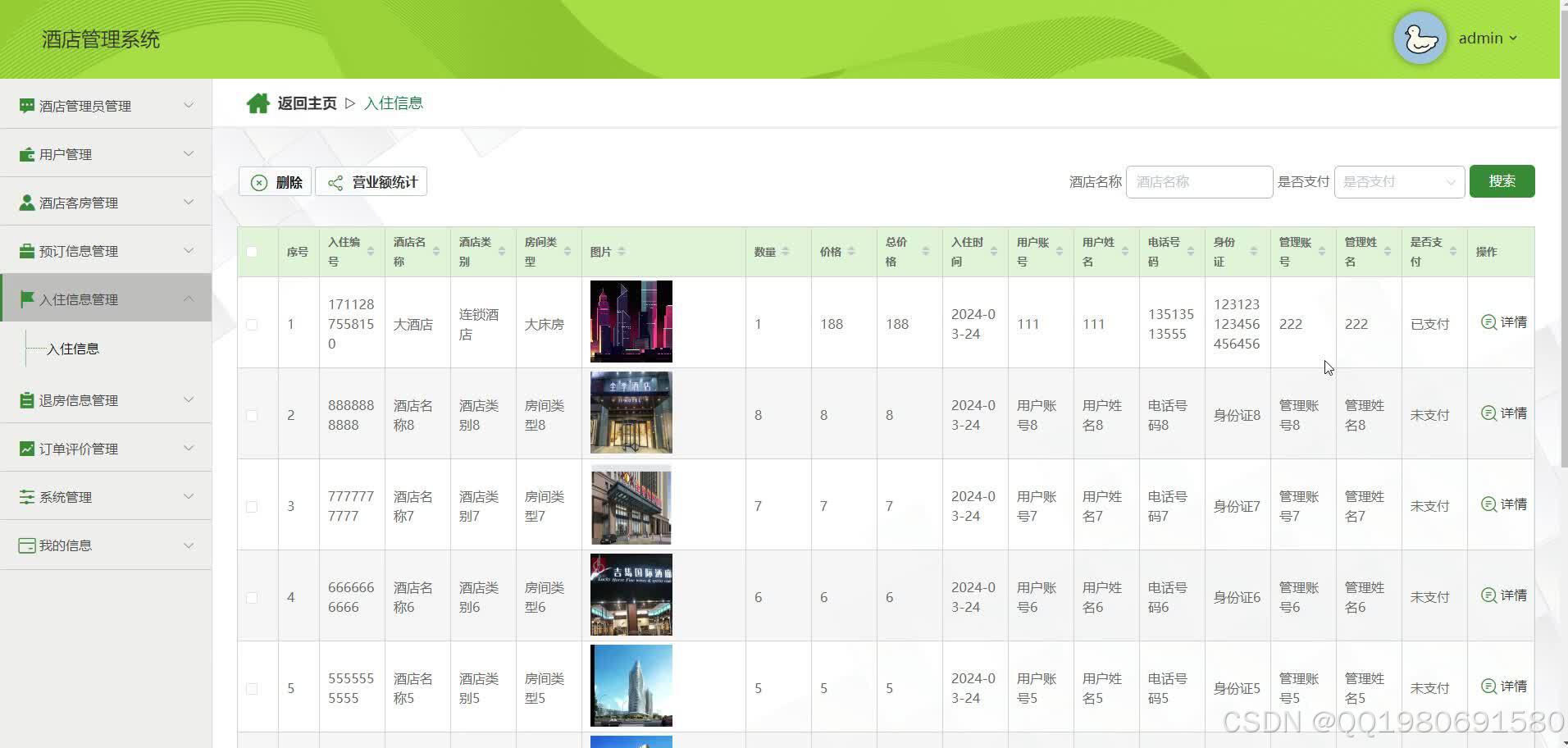Expand 退房信息管理 chevron
Viewport: 1568px width, 748px height.
tap(189, 399)
